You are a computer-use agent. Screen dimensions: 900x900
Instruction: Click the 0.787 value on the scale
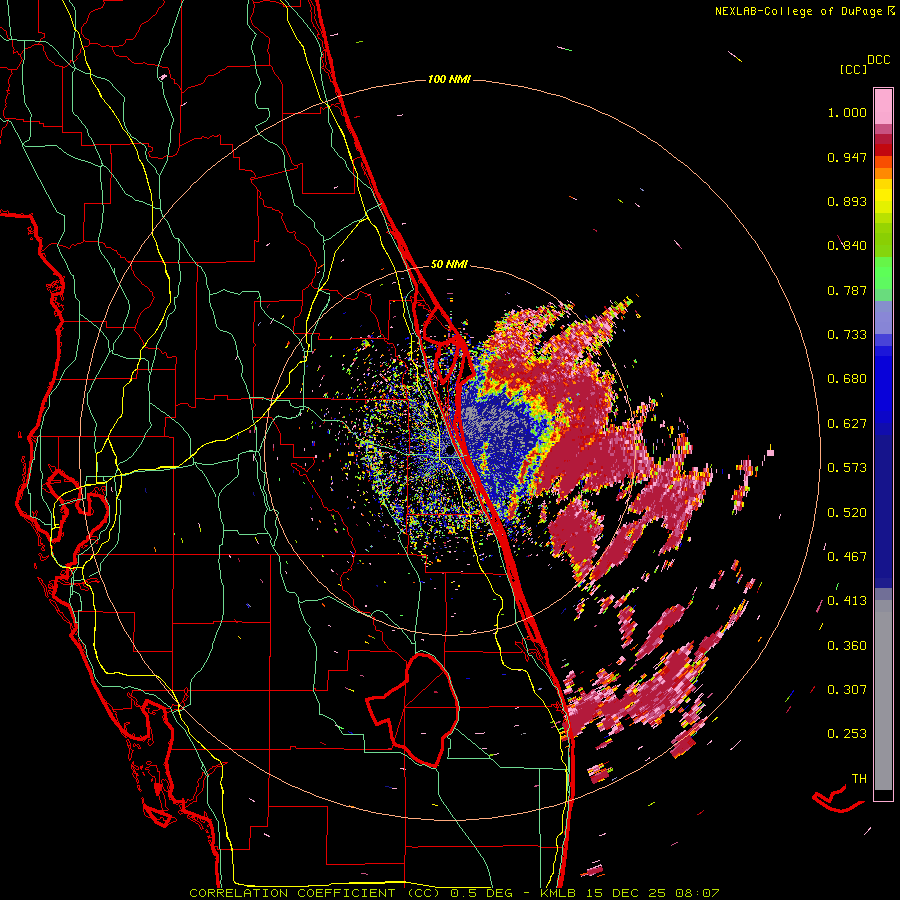[x=847, y=290]
